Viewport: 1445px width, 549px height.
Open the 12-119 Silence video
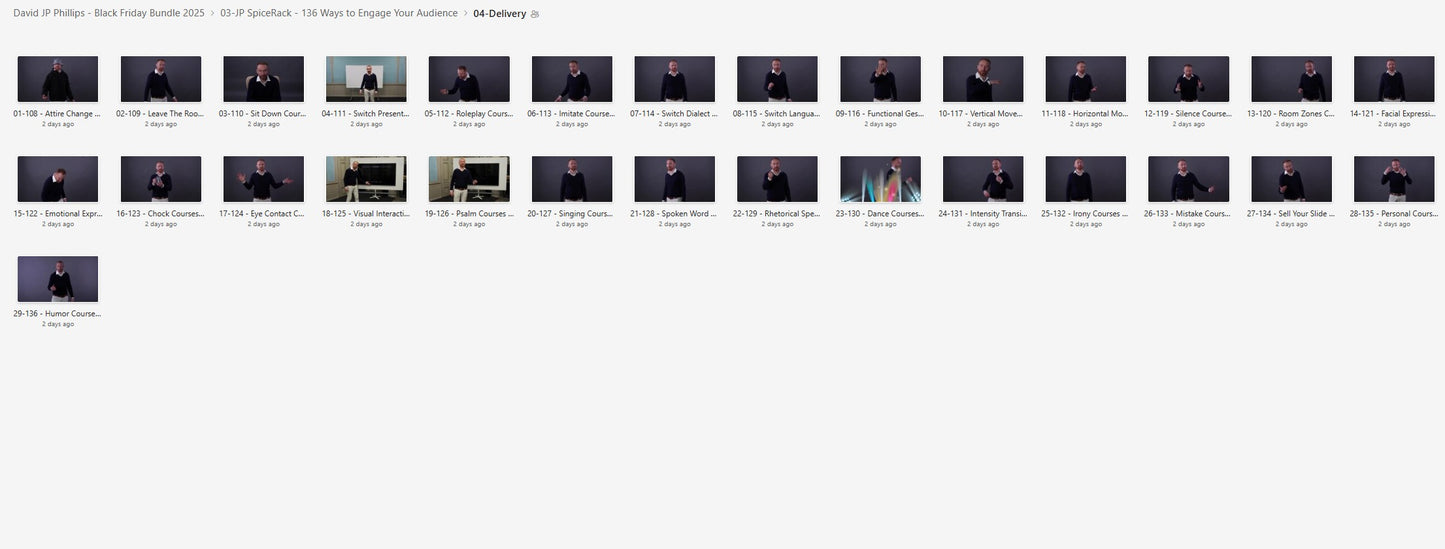tap(1189, 79)
